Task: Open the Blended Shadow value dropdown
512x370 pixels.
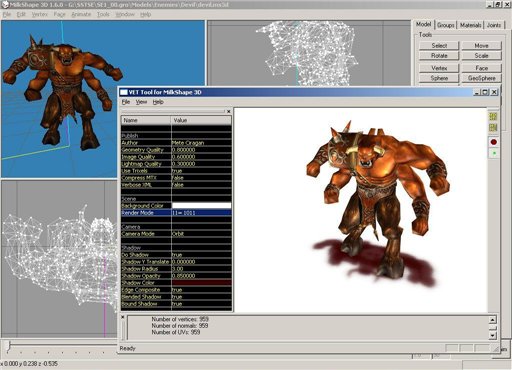Action: click(201, 297)
